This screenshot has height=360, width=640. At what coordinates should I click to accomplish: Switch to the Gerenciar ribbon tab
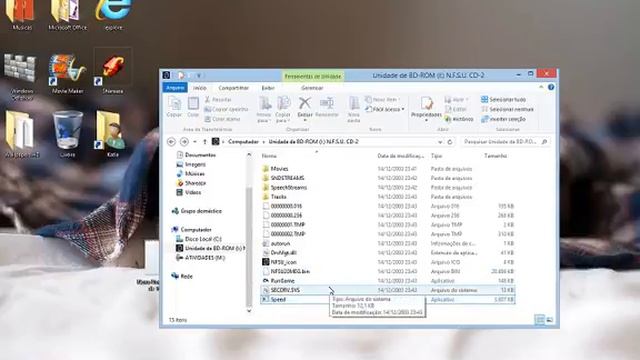pos(312,88)
